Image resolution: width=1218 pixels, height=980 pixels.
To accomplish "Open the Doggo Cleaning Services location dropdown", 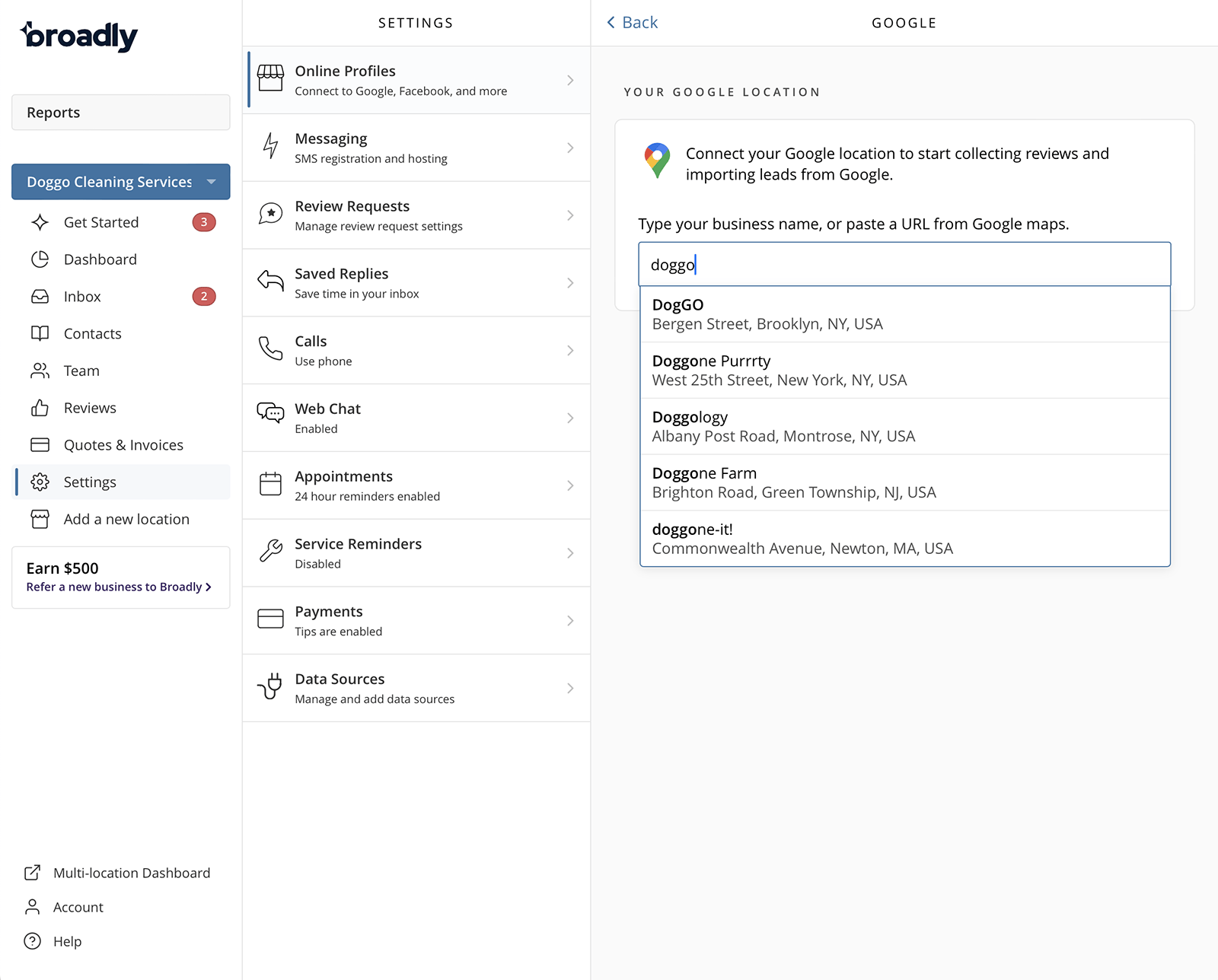I will [121, 182].
